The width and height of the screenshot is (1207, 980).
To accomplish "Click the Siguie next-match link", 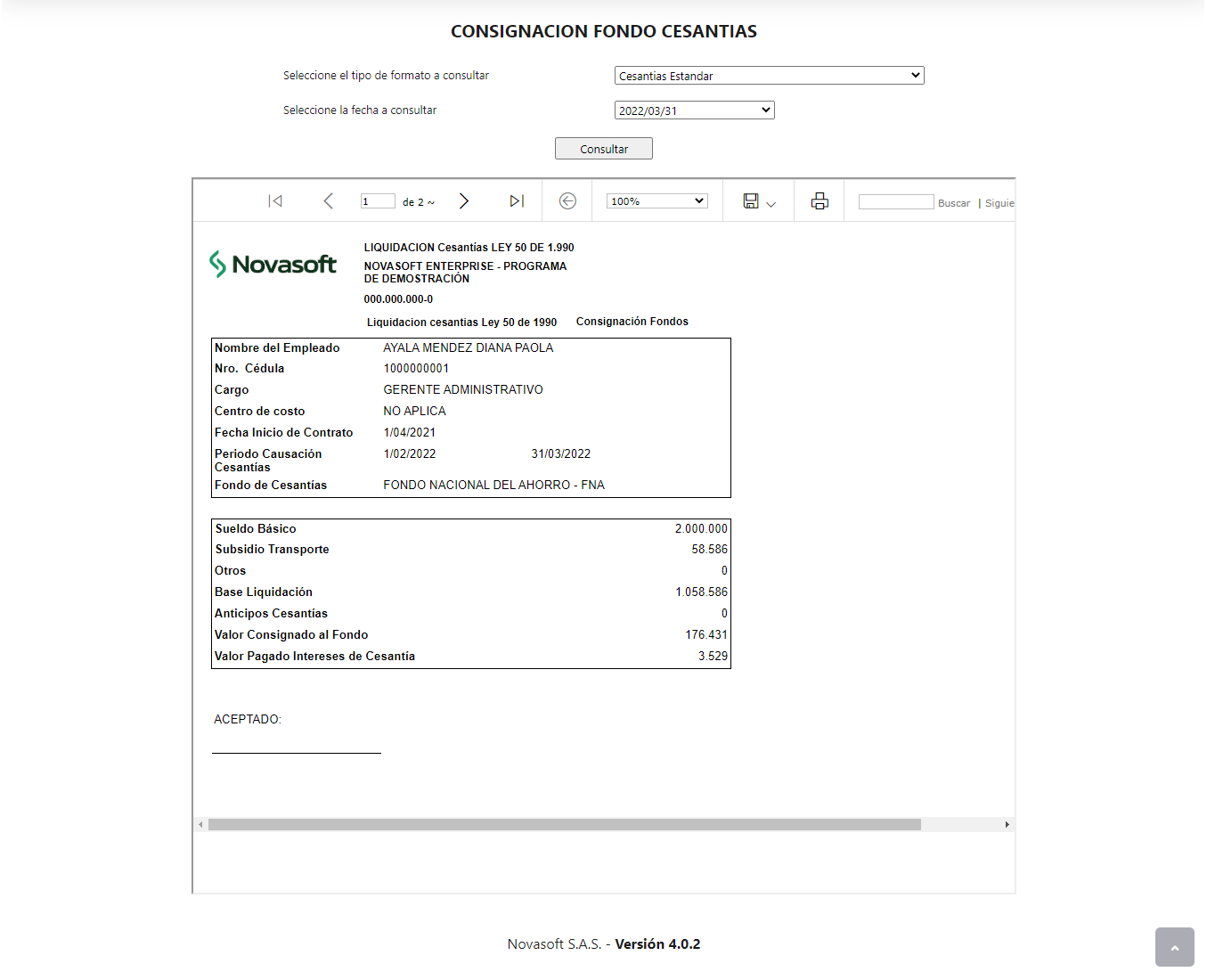I will pyautogui.click(x=999, y=203).
